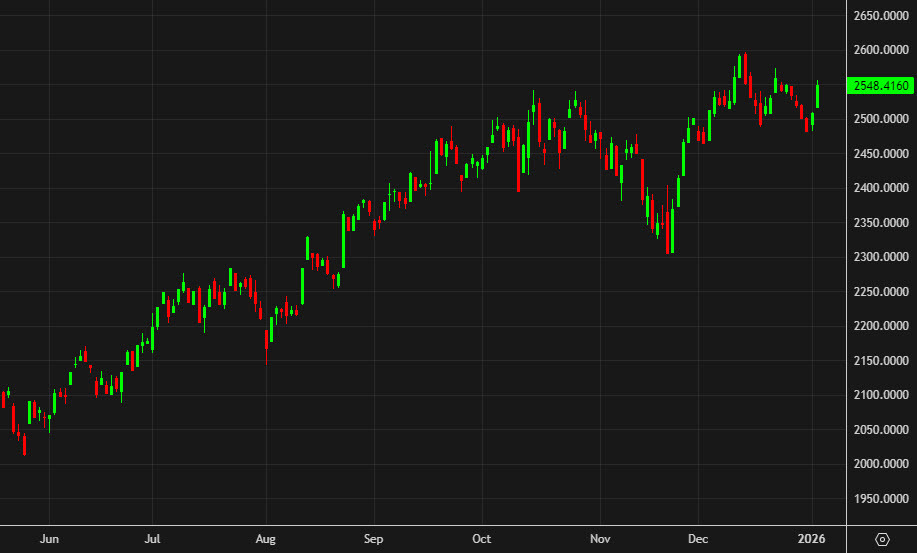This screenshot has height=553, width=917.
Task: Click the Aug label on time axis
Action: click(x=266, y=539)
